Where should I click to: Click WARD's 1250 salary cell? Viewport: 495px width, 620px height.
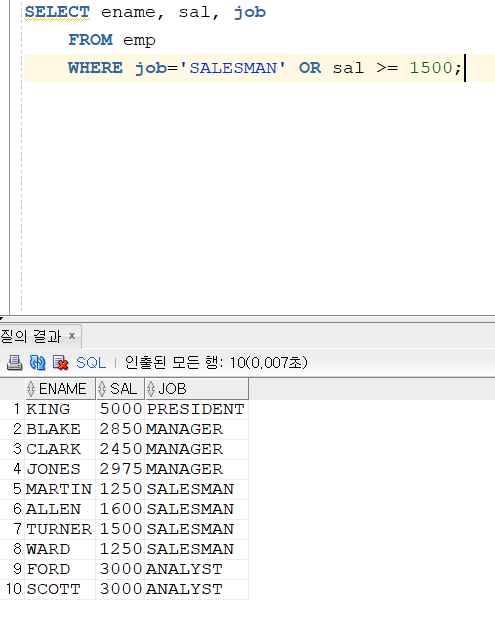click(120, 549)
